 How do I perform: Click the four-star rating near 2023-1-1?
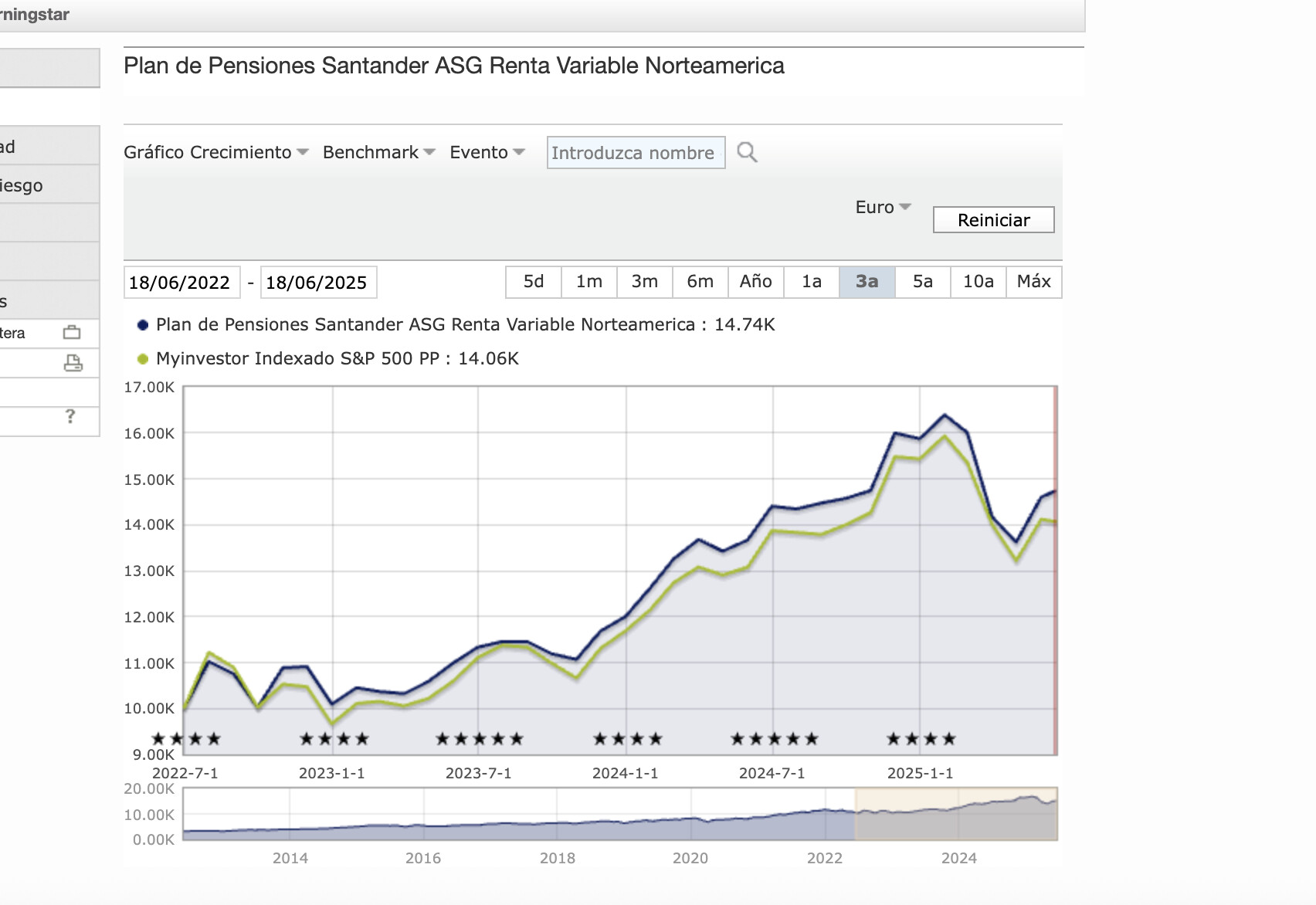coord(334,739)
